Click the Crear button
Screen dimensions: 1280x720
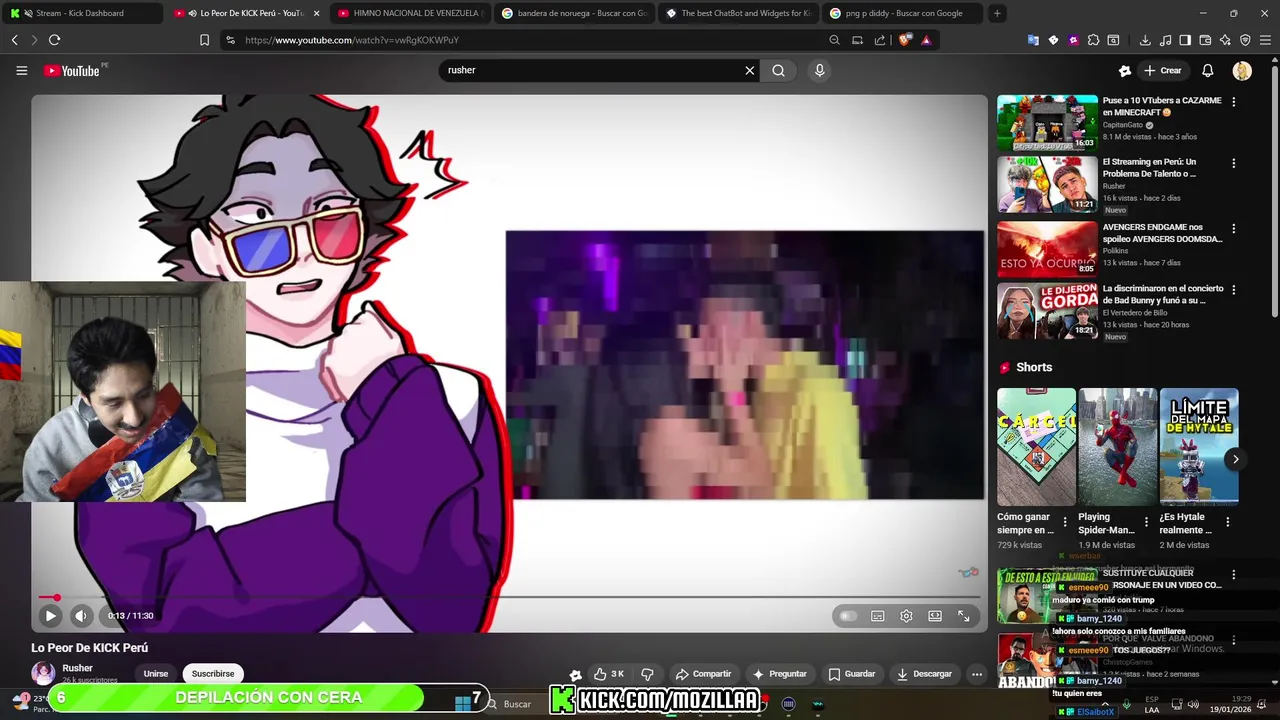1163,70
